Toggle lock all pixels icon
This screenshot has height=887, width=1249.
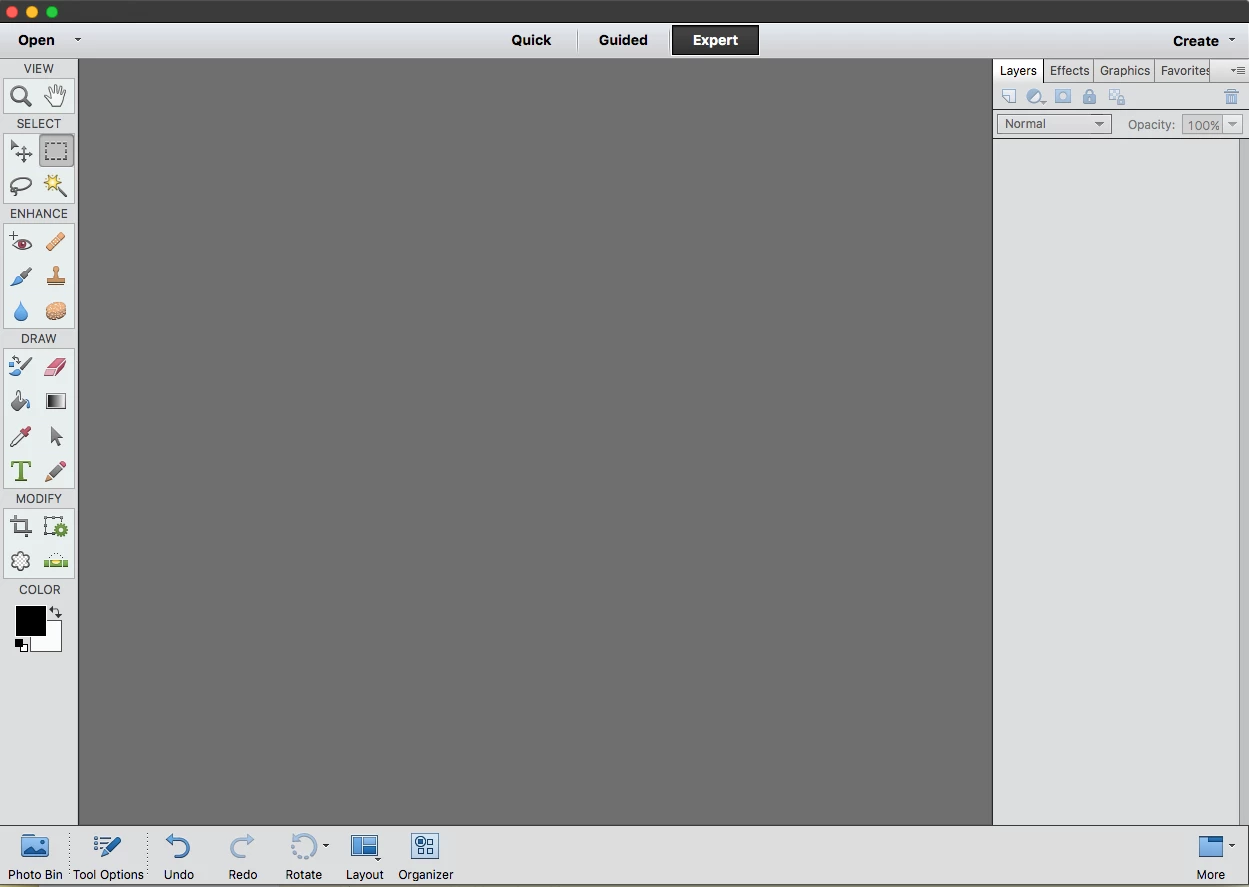(1089, 97)
